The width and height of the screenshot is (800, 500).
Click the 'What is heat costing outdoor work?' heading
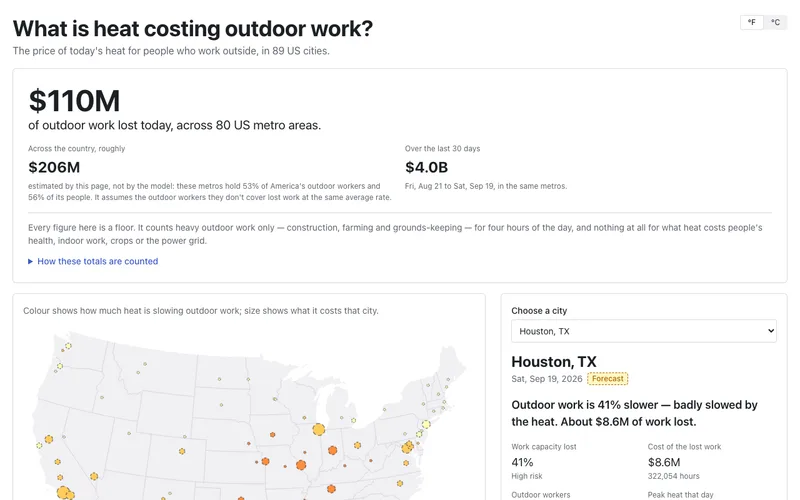coord(193,29)
